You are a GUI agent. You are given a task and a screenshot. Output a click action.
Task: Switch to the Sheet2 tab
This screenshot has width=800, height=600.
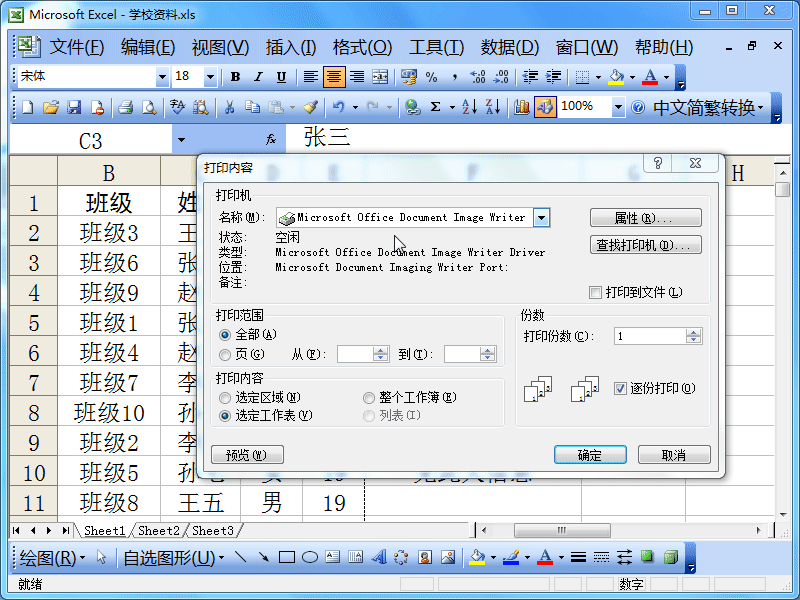pos(159,531)
